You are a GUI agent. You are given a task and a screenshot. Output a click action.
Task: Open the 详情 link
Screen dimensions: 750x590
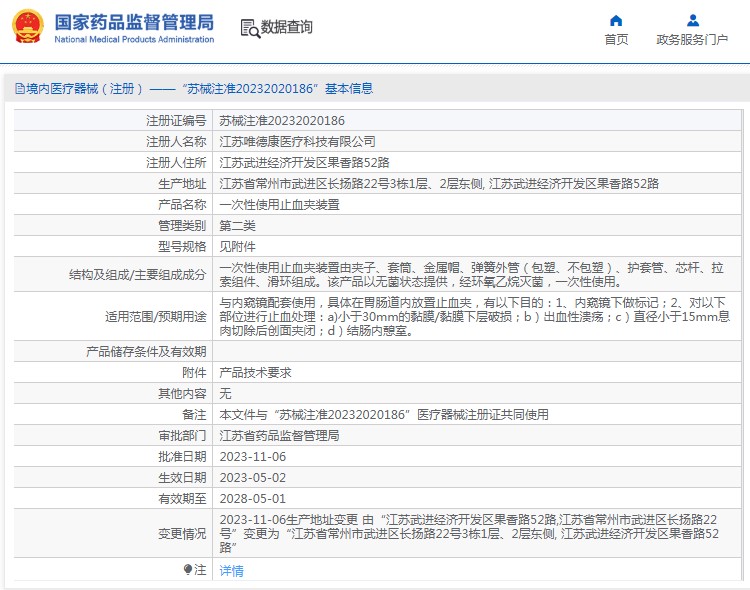coord(232,570)
